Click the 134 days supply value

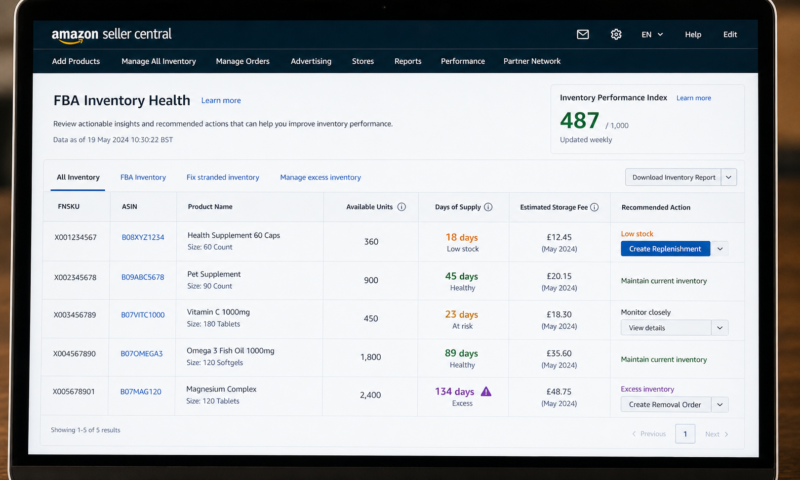(455, 391)
